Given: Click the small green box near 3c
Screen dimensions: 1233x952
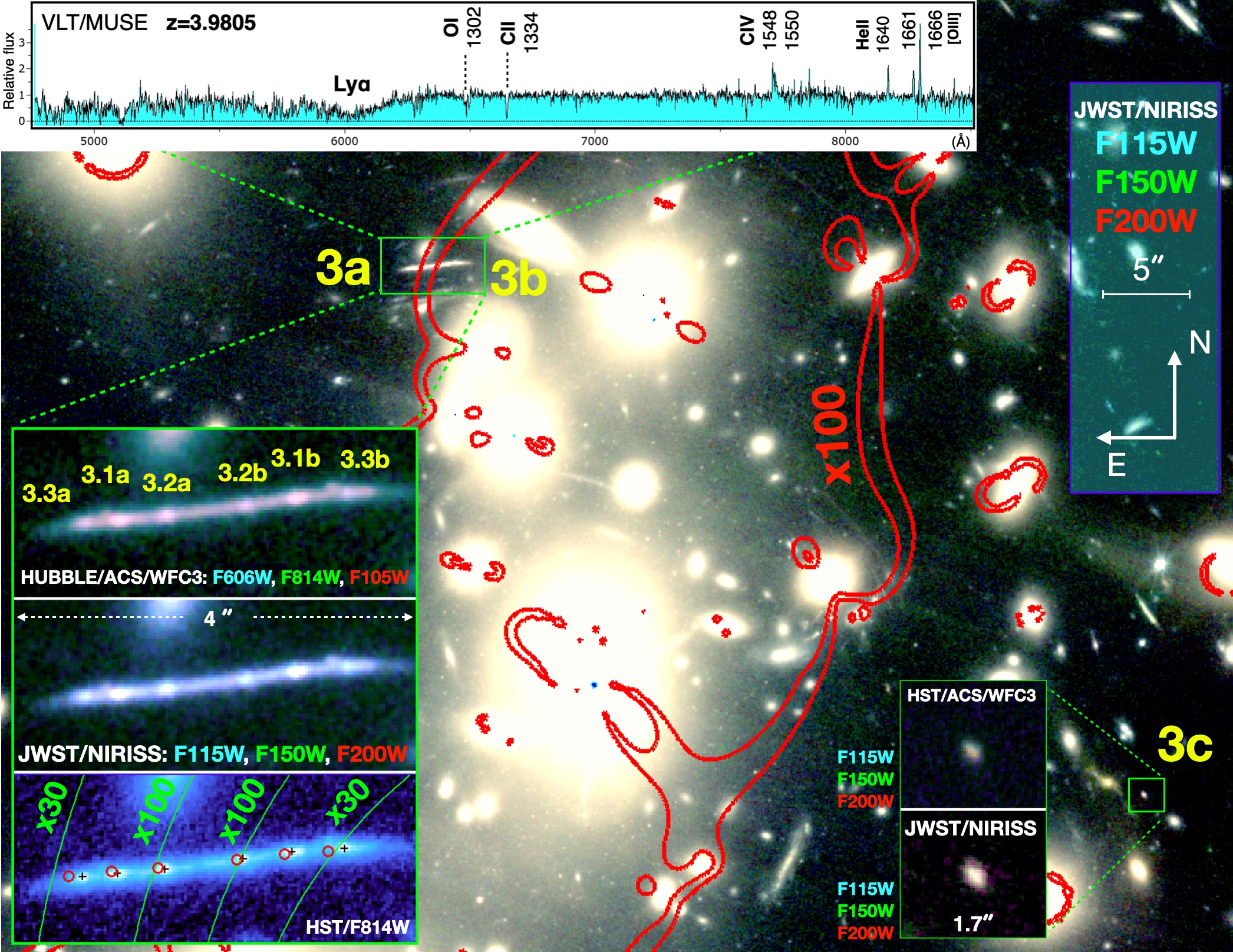Looking at the screenshot, I should click(x=1146, y=795).
